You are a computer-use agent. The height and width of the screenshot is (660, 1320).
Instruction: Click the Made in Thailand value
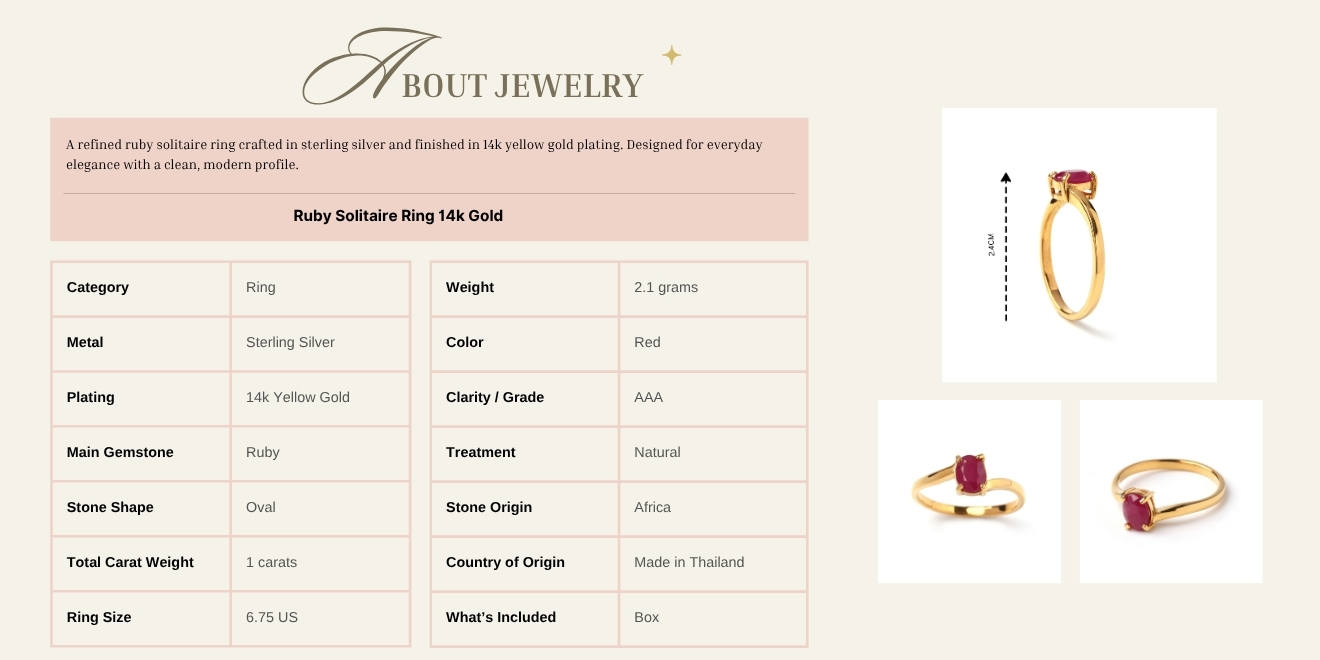689,562
